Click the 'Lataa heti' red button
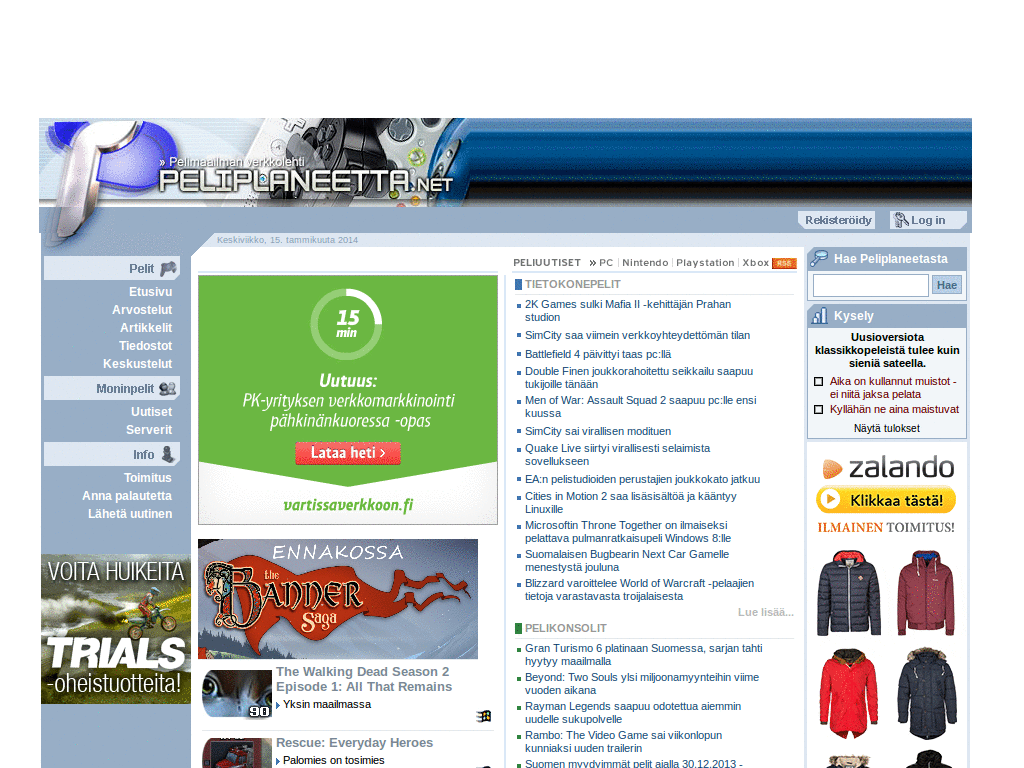The width and height of the screenshot is (1024, 768). click(x=347, y=453)
